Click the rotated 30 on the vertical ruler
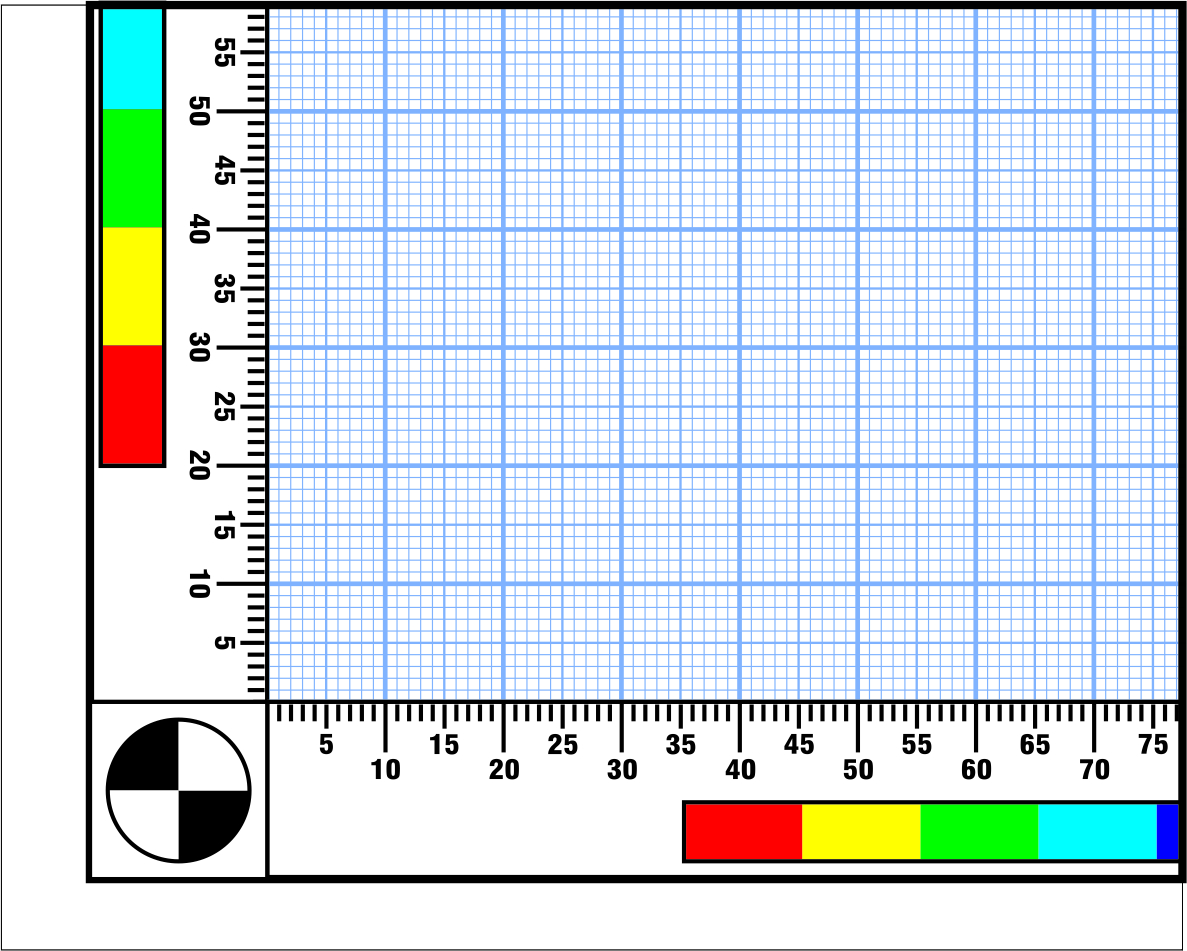This screenshot has width=1187, height=951. [x=198, y=348]
